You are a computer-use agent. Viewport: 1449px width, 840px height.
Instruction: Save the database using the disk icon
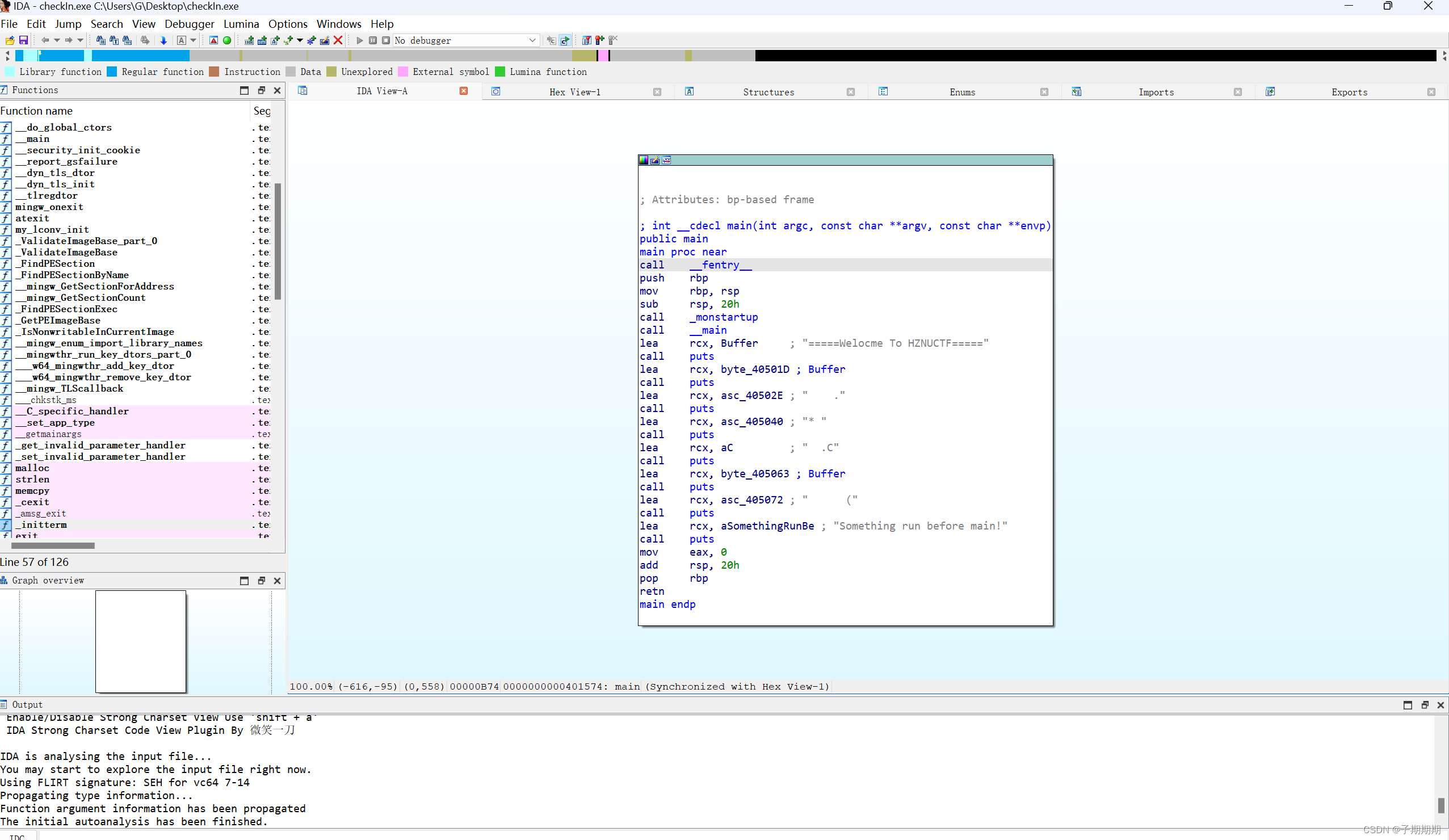23,40
